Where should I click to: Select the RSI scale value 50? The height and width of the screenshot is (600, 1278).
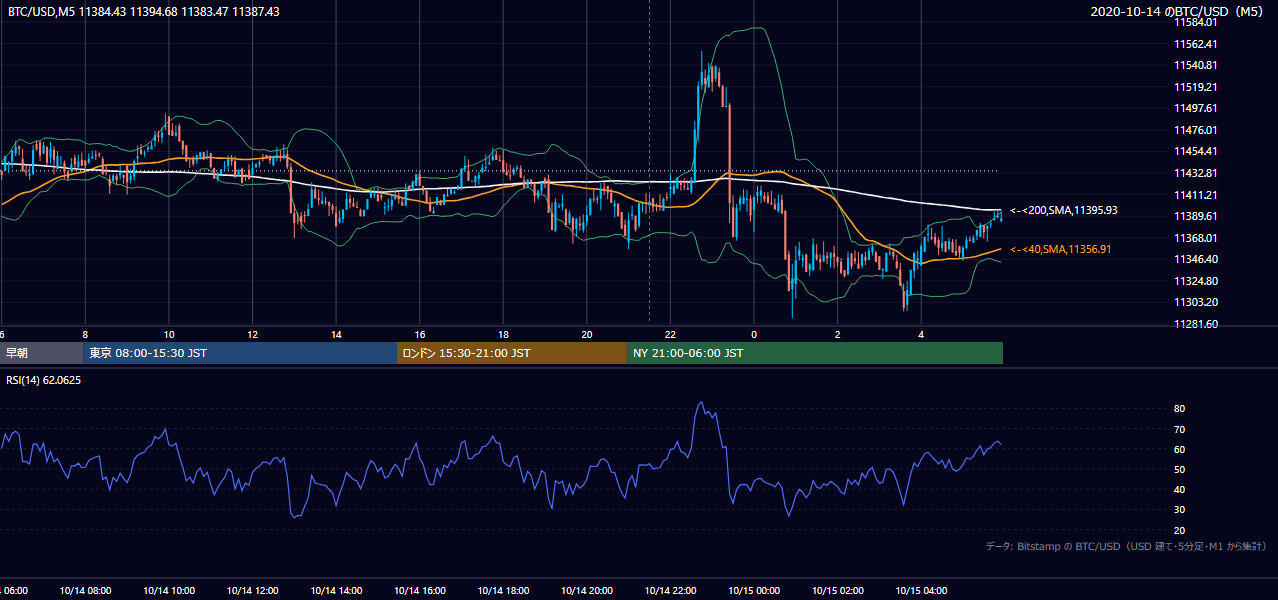[1180, 469]
